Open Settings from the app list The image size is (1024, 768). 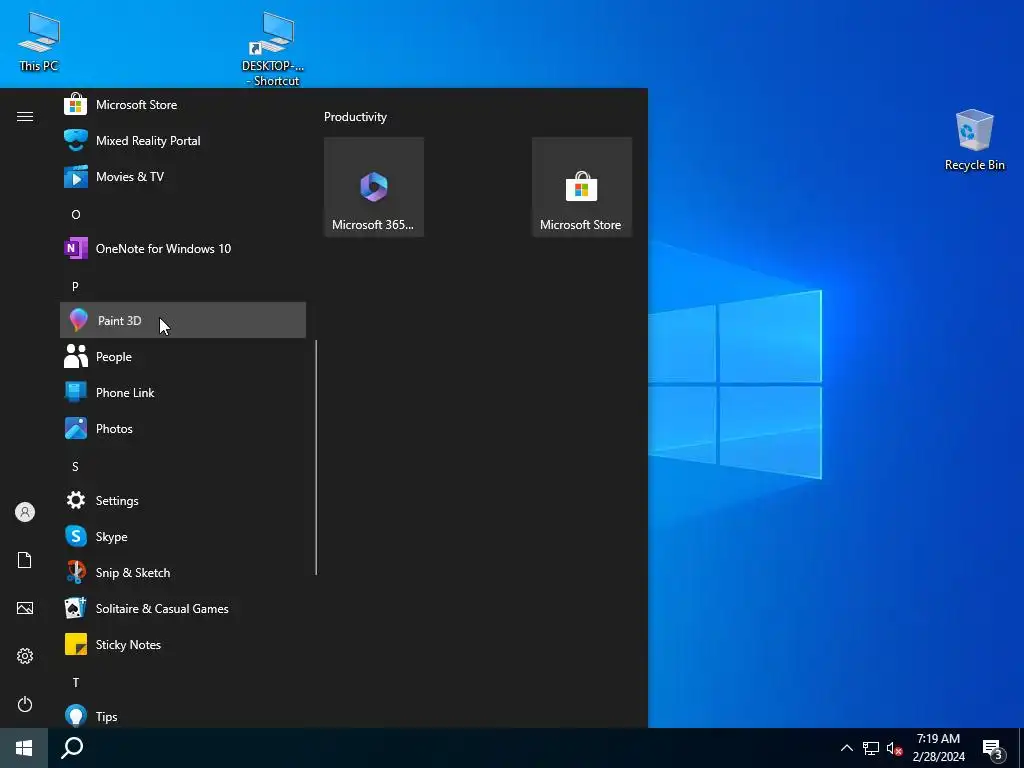pos(183,500)
